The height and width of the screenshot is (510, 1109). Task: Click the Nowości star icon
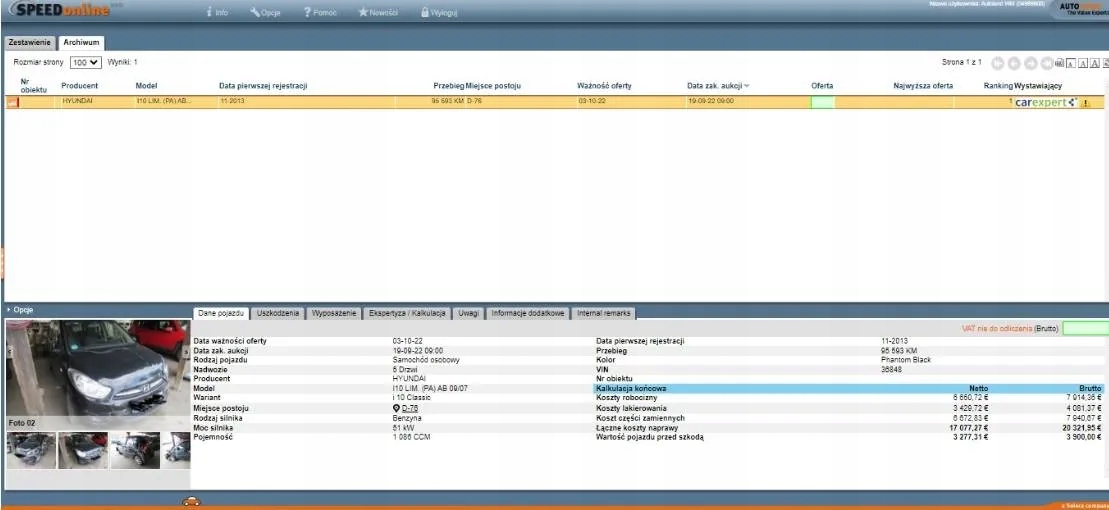[364, 12]
